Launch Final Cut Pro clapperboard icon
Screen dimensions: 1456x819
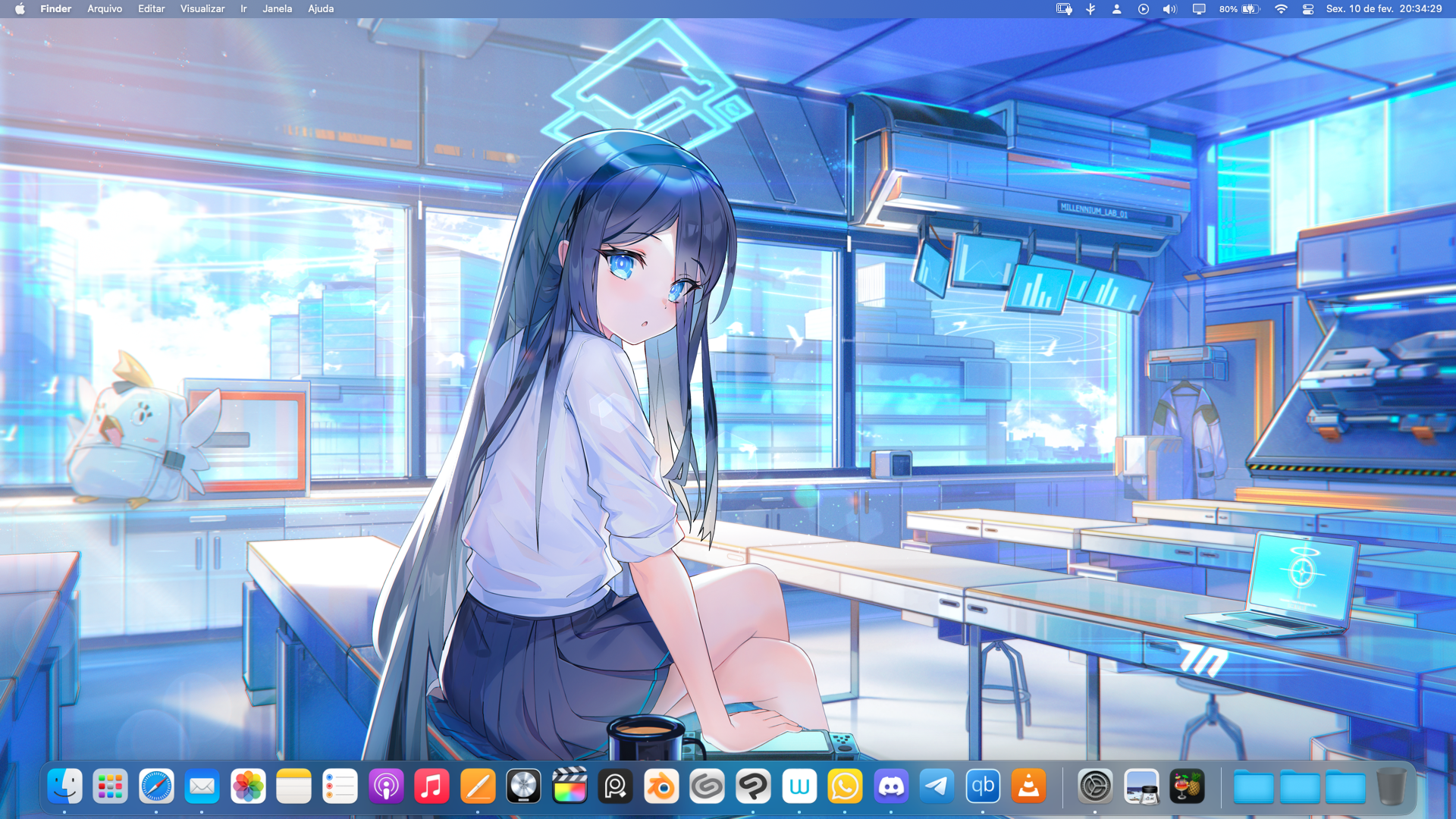pyautogui.click(x=570, y=786)
